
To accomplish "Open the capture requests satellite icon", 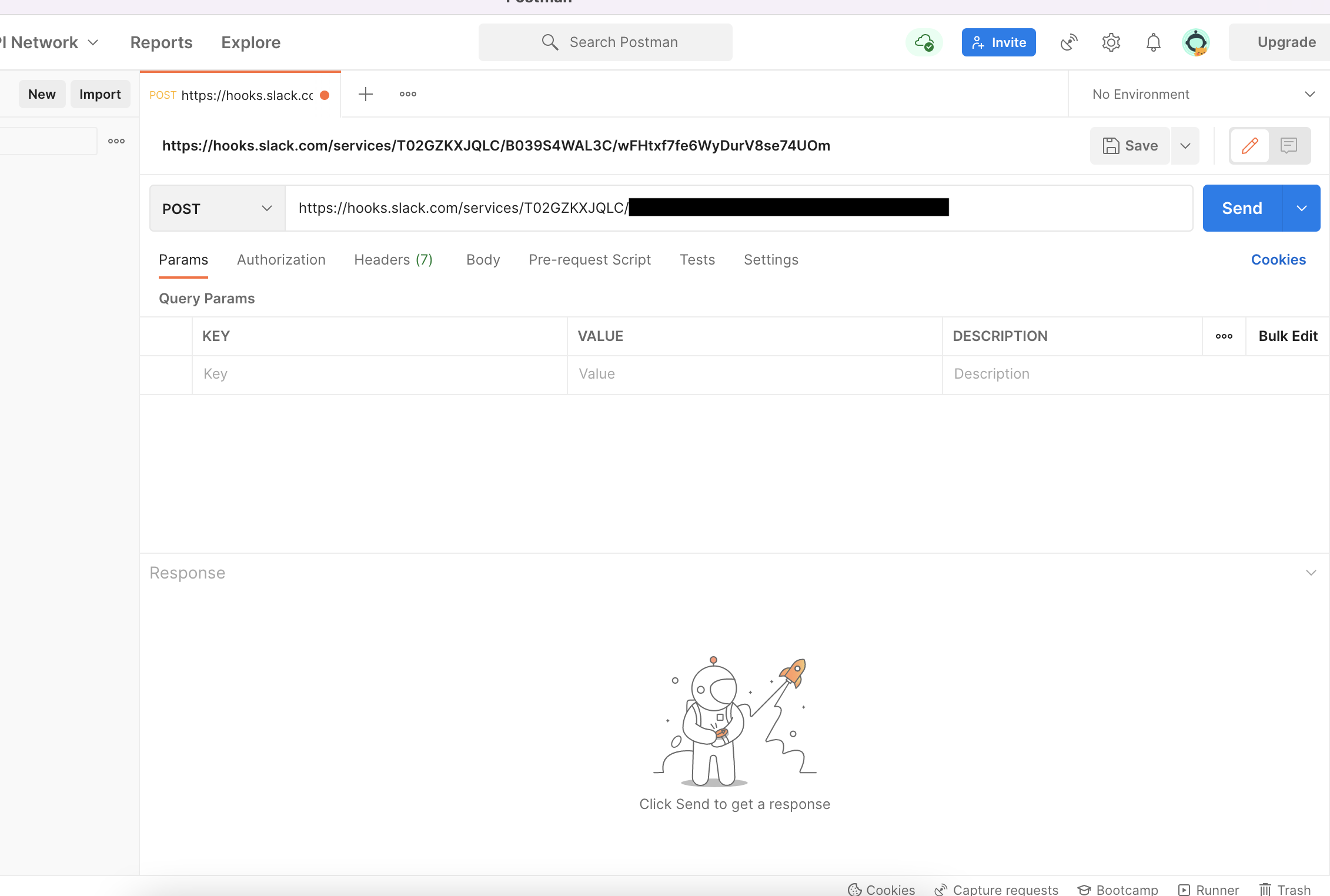I will coord(1069,42).
